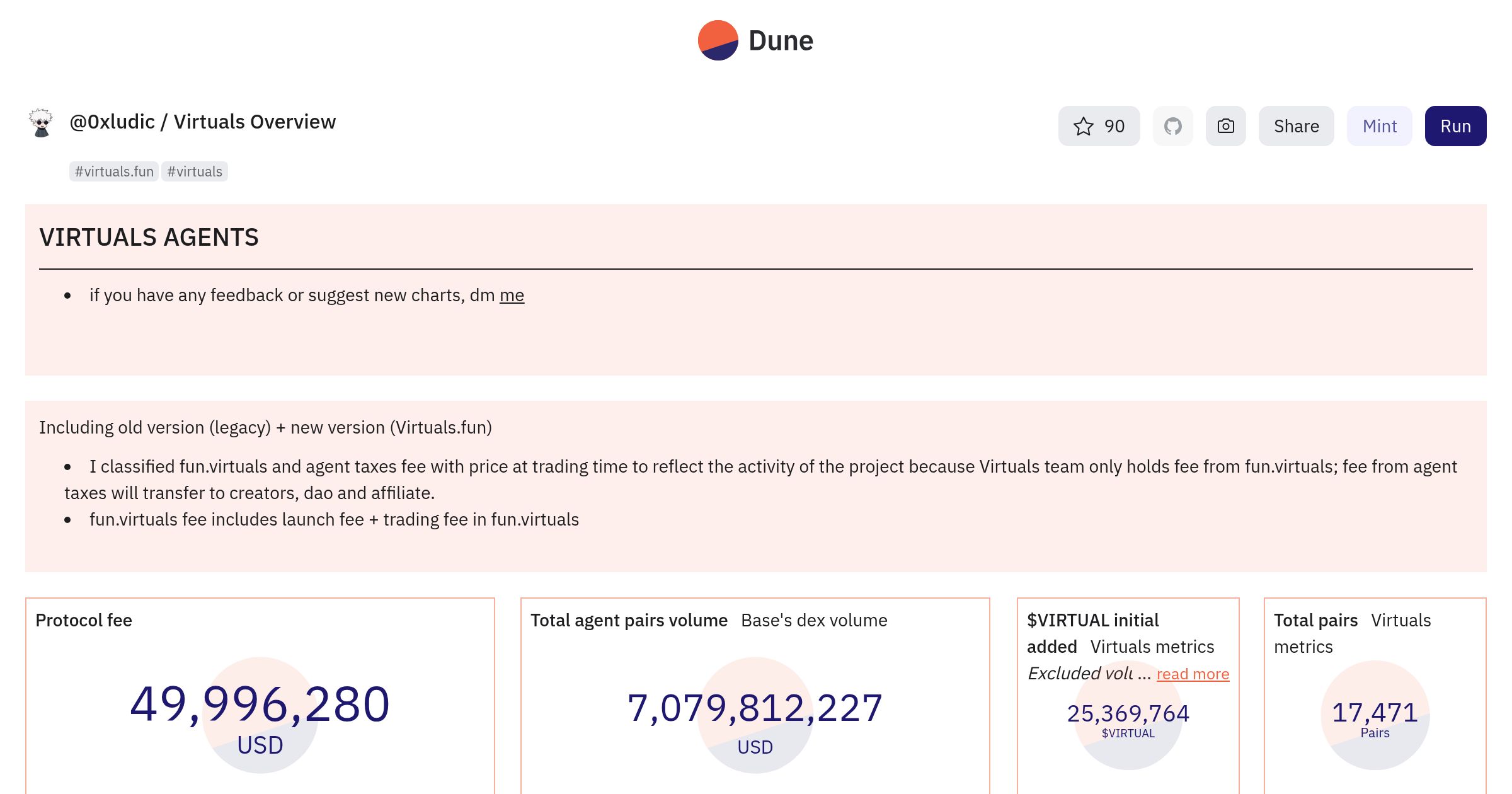Open the Protocol fee card title
Viewport: 1512px width, 794px height.
pyautogui.click(x=84, y=620)
